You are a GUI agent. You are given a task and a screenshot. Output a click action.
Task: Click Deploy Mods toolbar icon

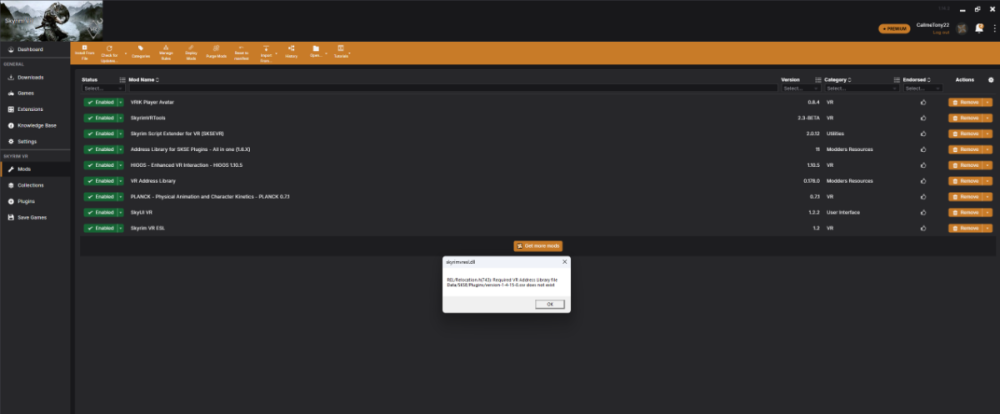click(191, 53)
